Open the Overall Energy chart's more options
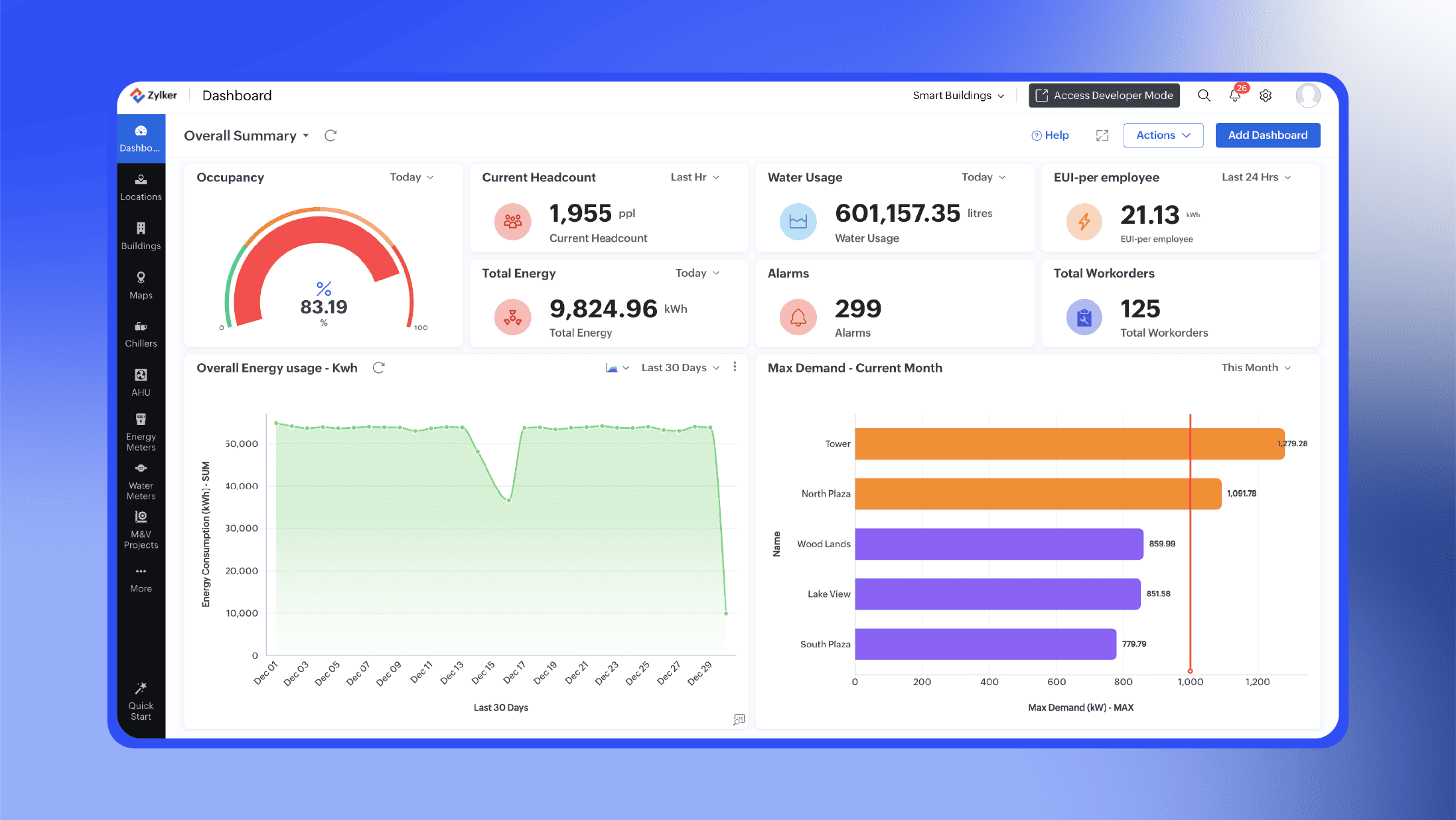The width and height of the screenshot is (1456, 820). [735, 367]
